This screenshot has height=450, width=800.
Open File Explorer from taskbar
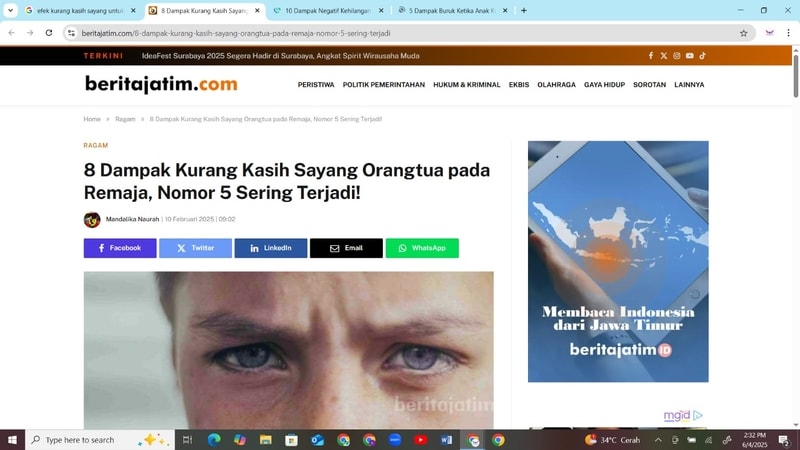tap(265, 440)
